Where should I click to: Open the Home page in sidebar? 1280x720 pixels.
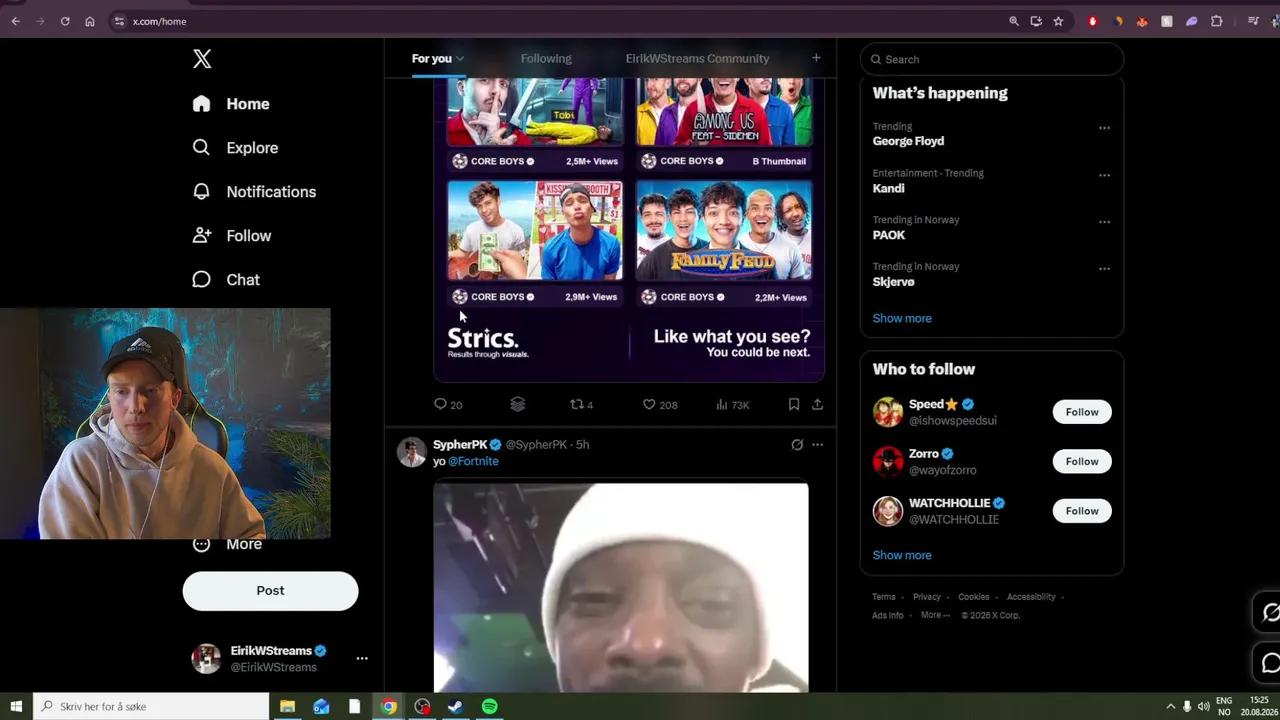point(231,104)
